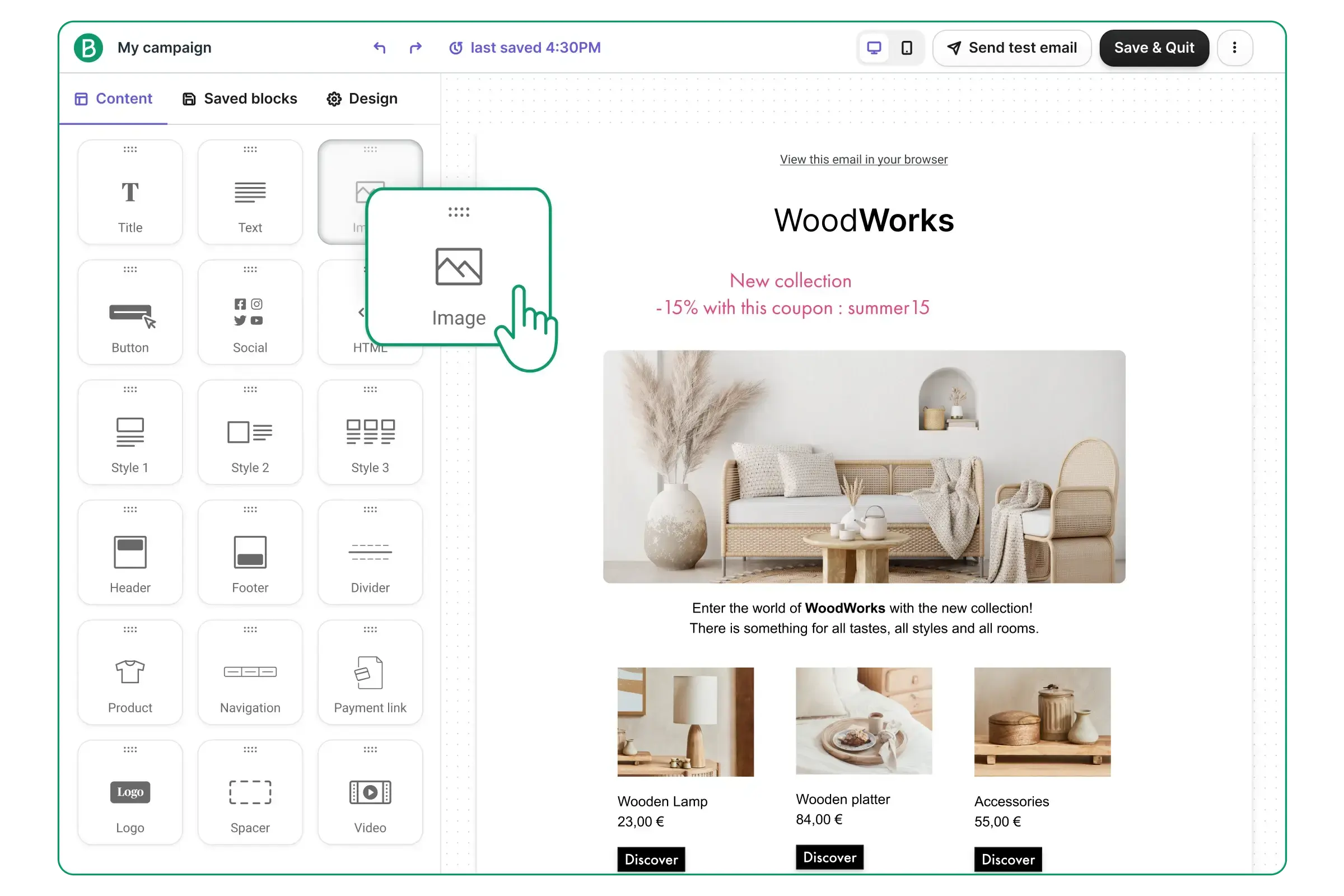Select the Wooden platter product image

864,720
